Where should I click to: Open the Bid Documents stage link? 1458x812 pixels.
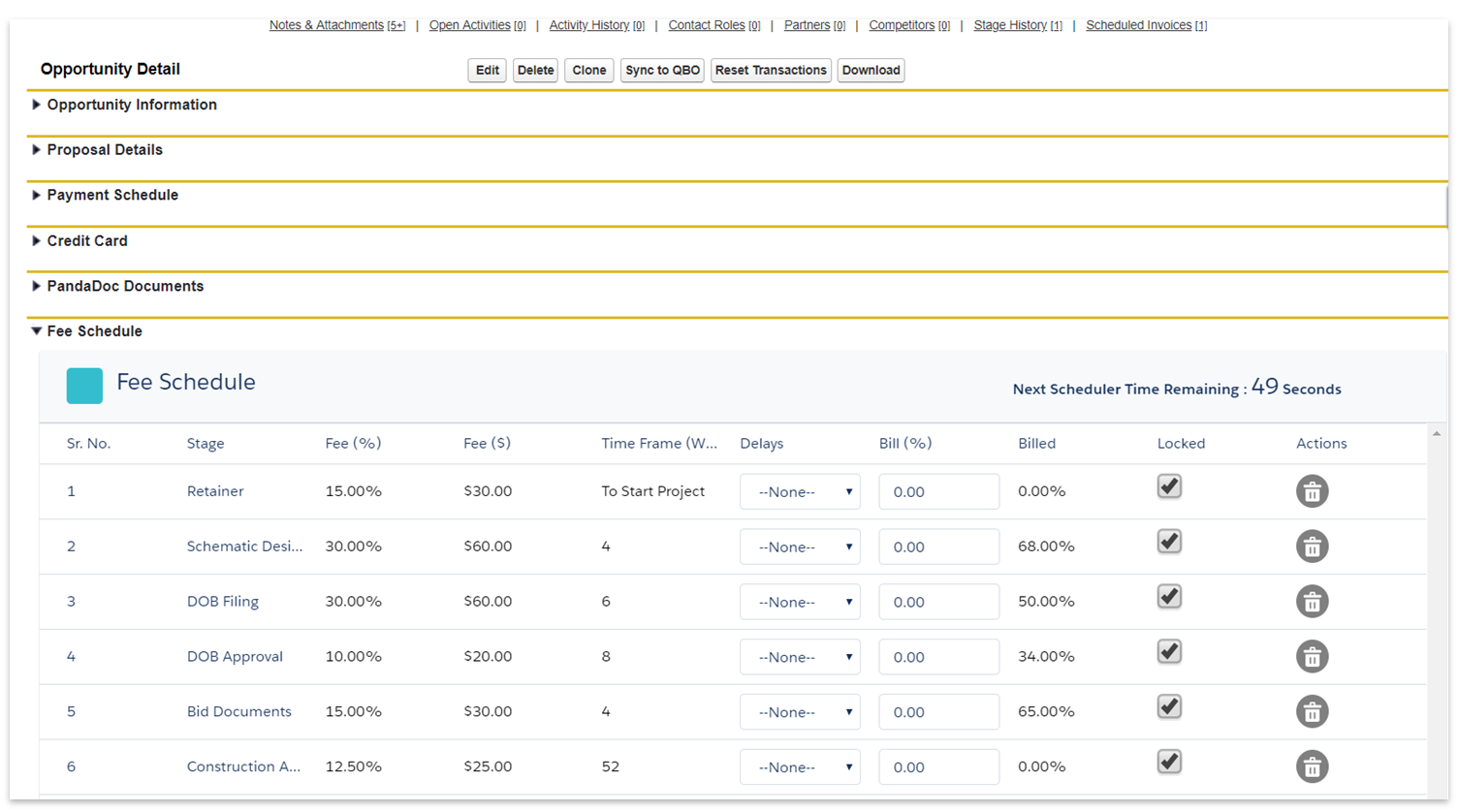tap(238, 712)
